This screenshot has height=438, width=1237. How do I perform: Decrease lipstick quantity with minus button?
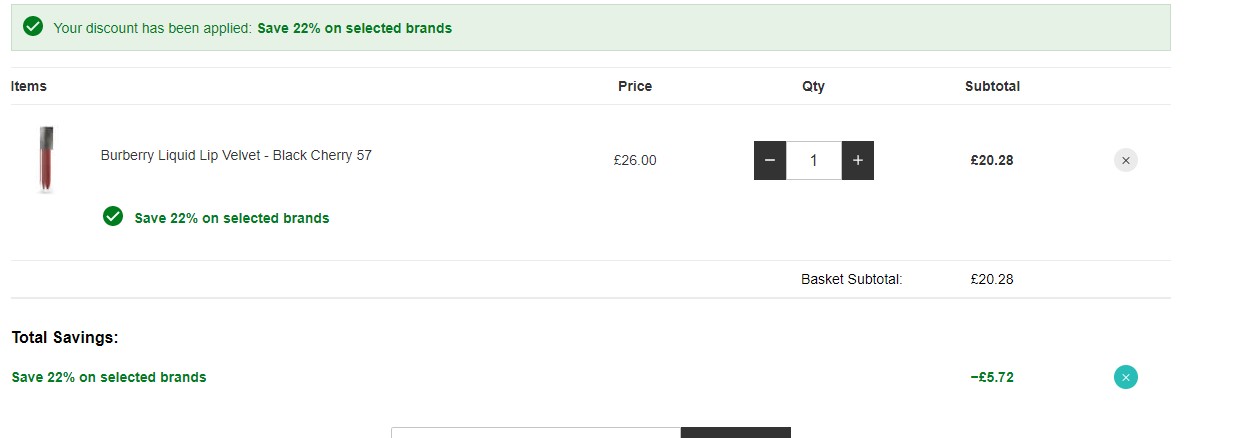click(x=770, y=160)
